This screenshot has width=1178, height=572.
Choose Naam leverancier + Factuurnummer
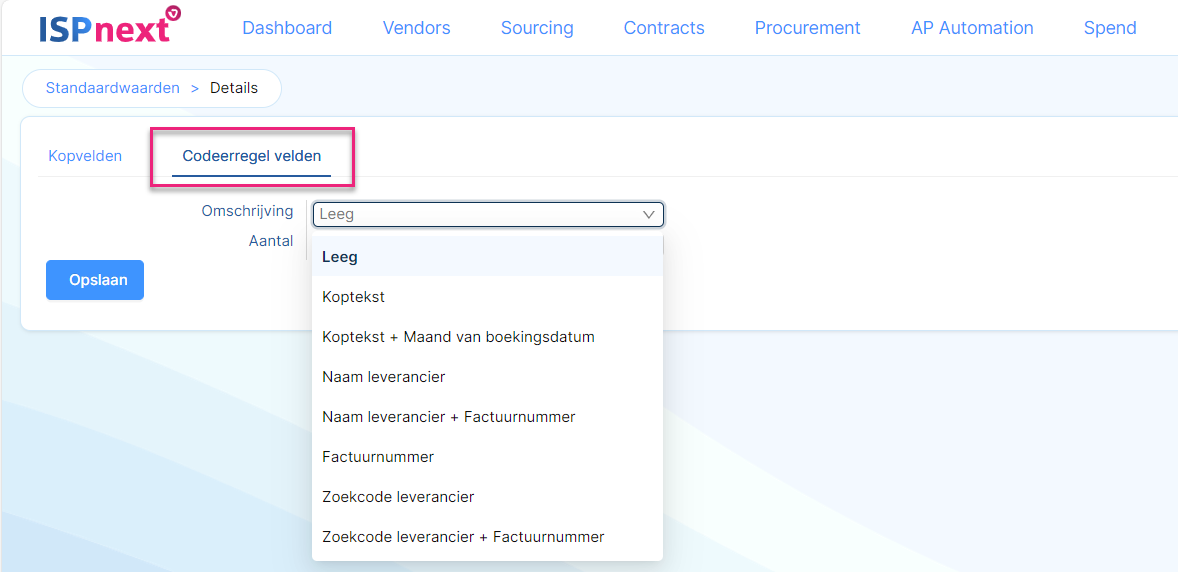coord(488,417)
